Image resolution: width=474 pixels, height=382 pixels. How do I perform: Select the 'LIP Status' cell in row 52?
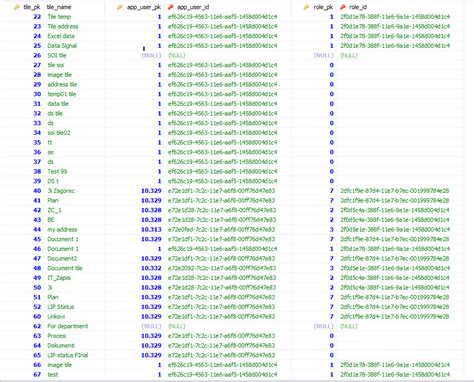point(60,307)
